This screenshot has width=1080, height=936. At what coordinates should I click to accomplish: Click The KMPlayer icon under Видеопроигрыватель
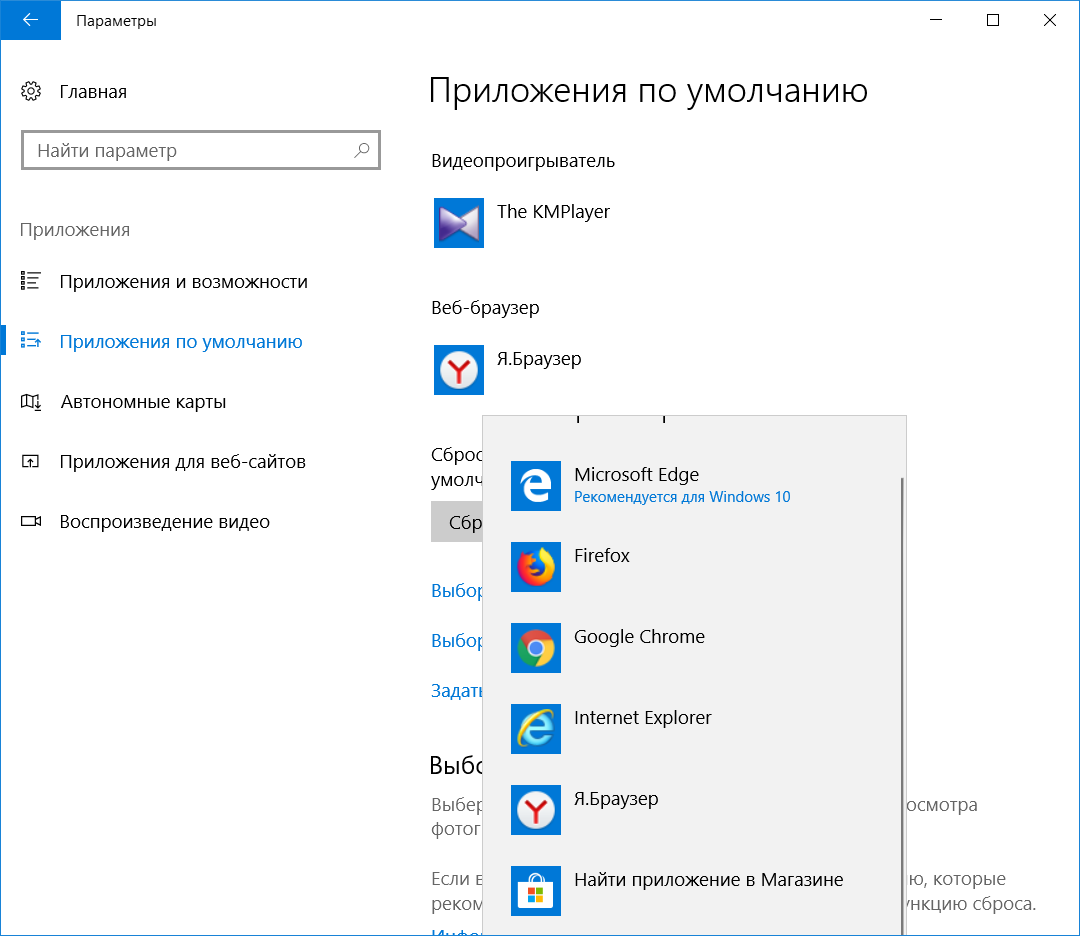coord(459,223)
